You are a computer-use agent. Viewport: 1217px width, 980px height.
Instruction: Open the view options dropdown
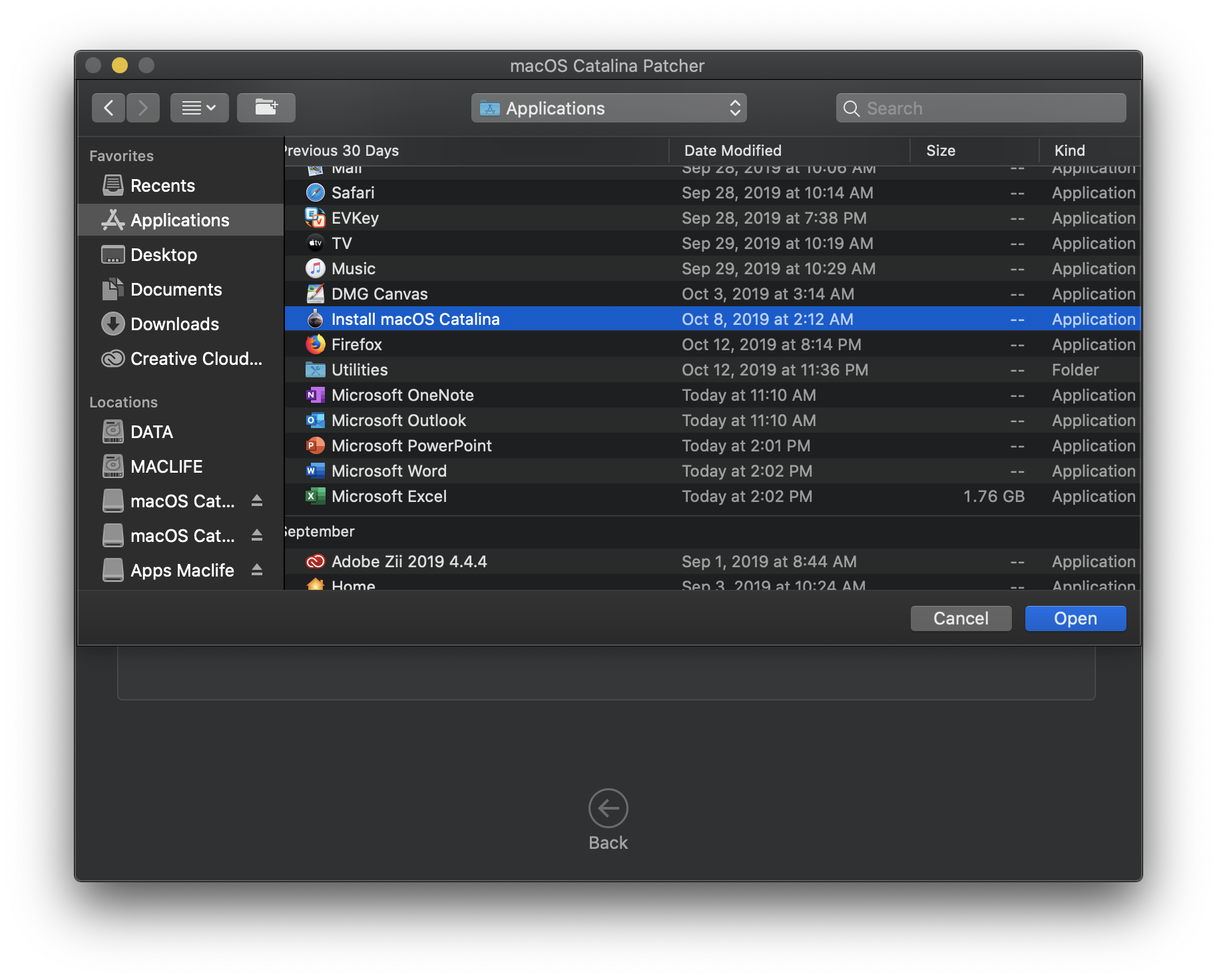coord(199,107)
